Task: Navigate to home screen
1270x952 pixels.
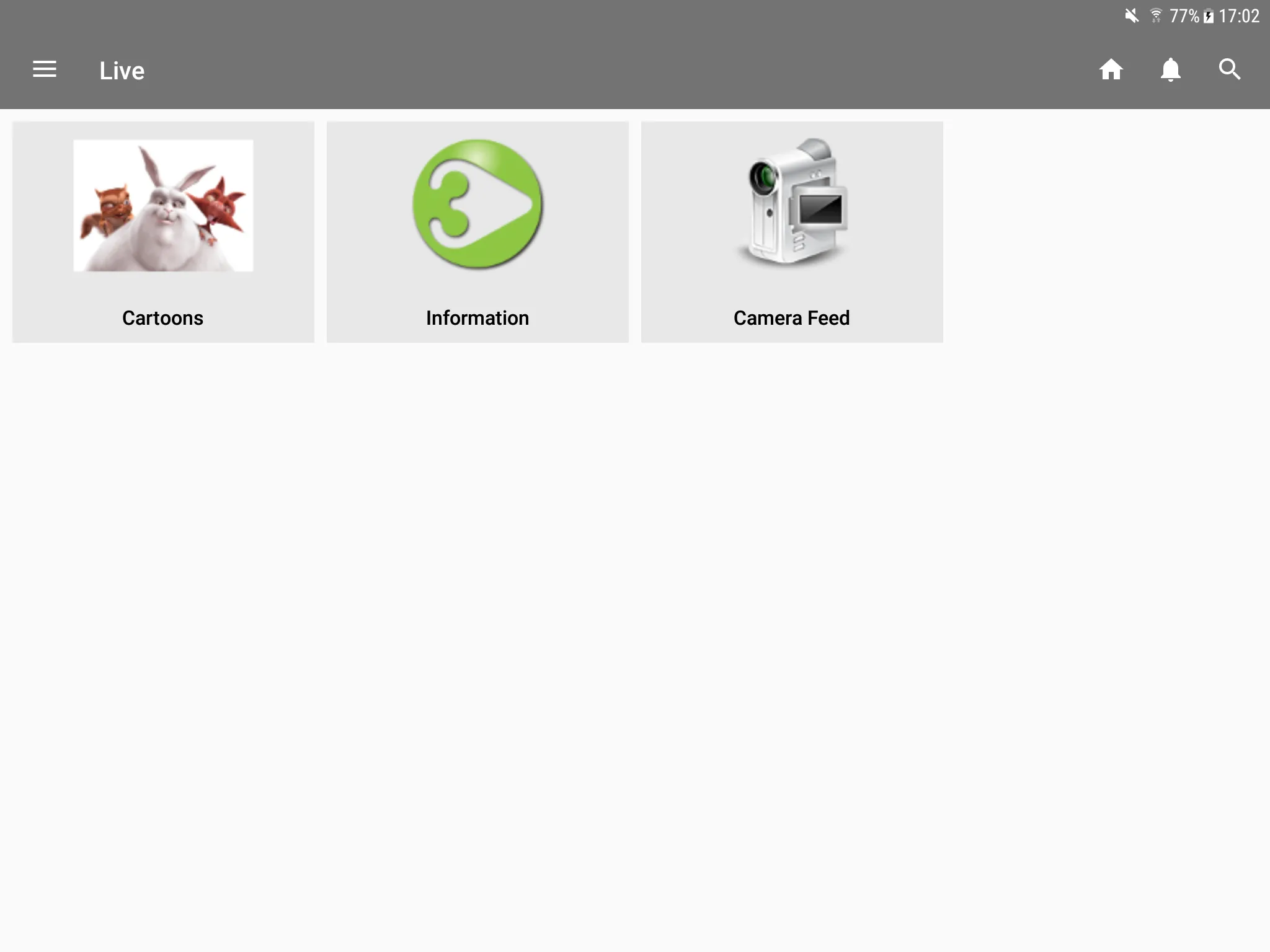Action: 1111,70
